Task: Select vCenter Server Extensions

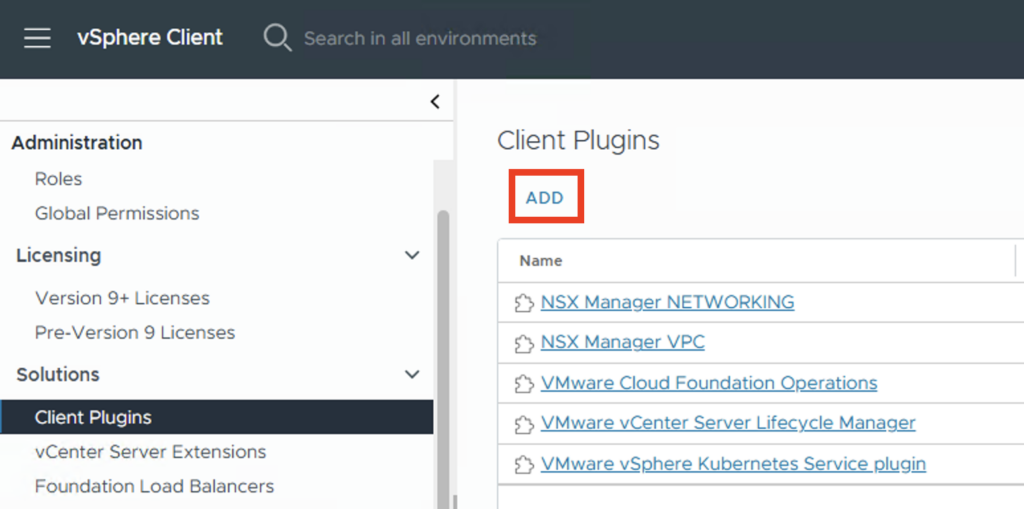Action: coord(150,452)
